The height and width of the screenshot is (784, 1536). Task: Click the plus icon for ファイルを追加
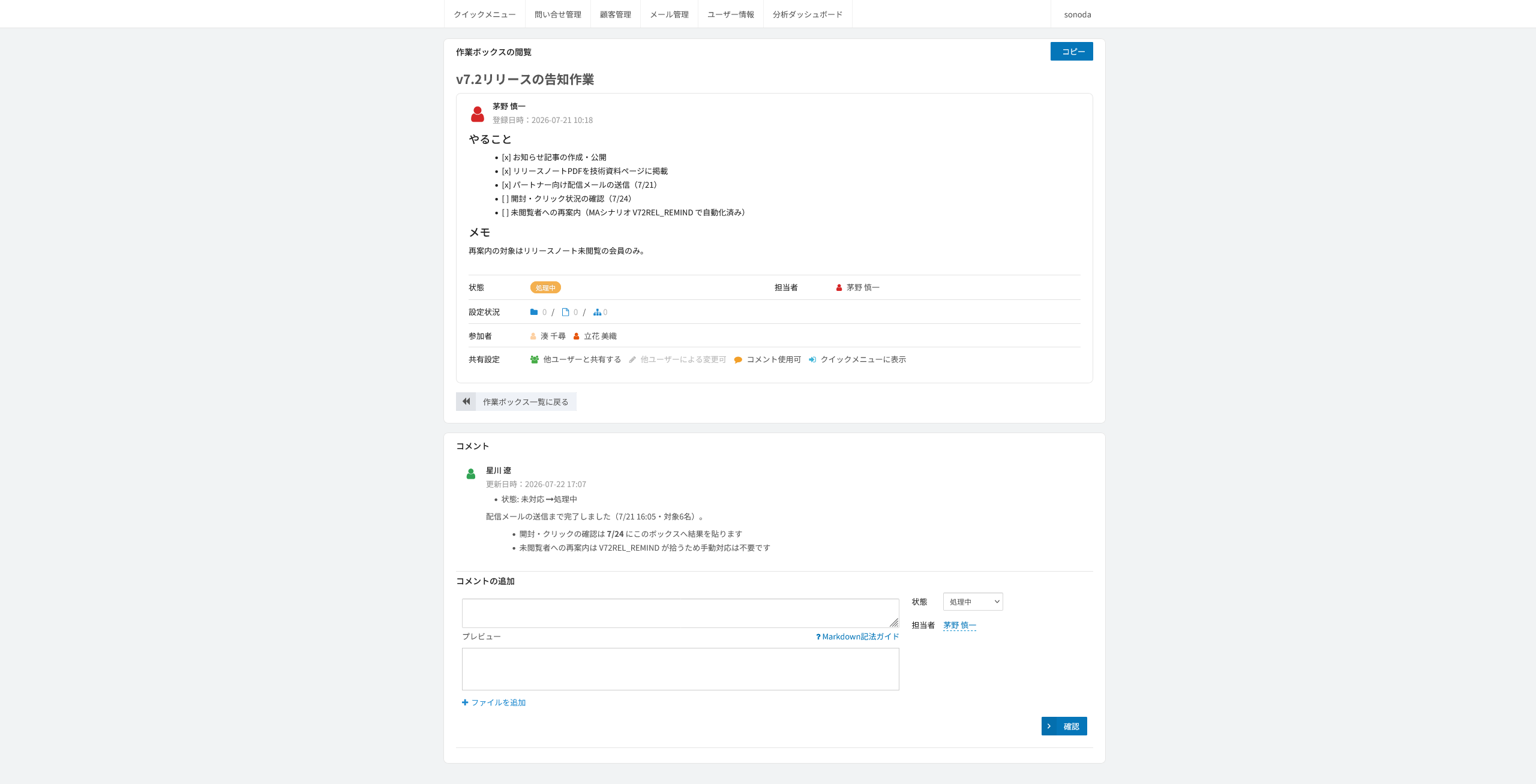click(x=465, y=702)
